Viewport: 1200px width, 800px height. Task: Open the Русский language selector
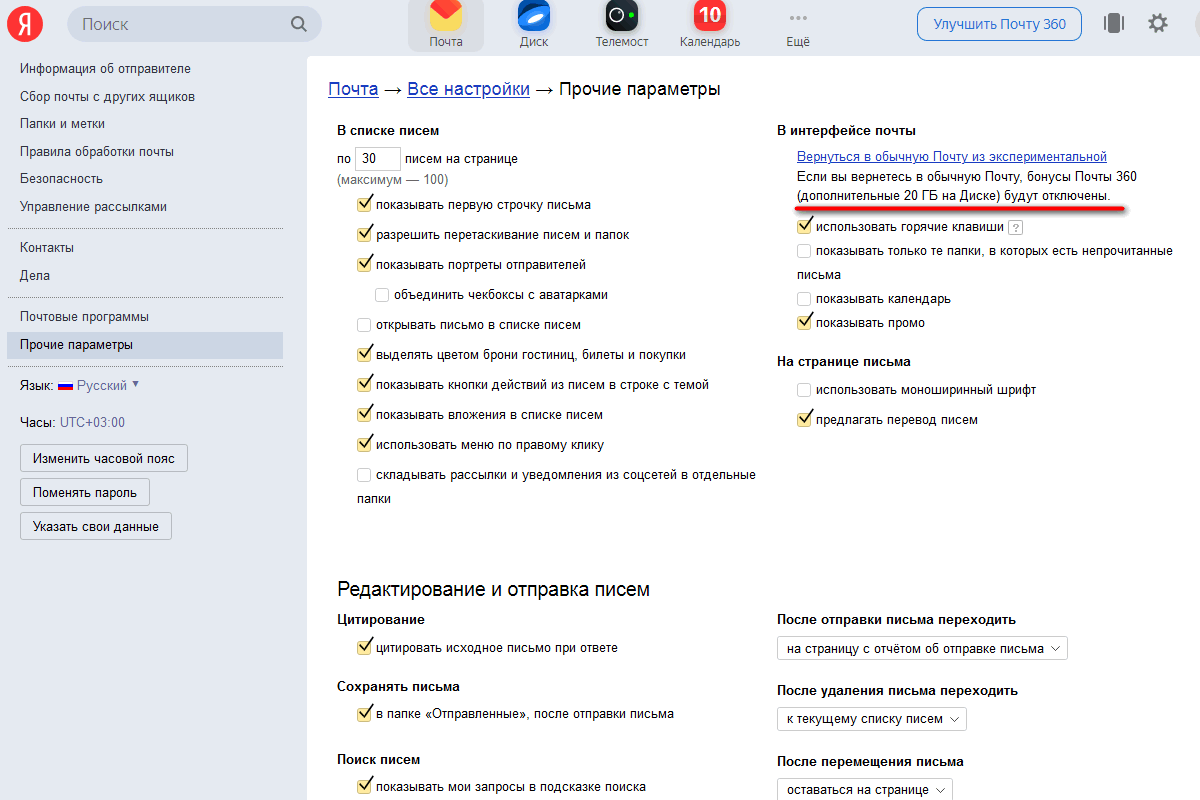pos(100,384)
